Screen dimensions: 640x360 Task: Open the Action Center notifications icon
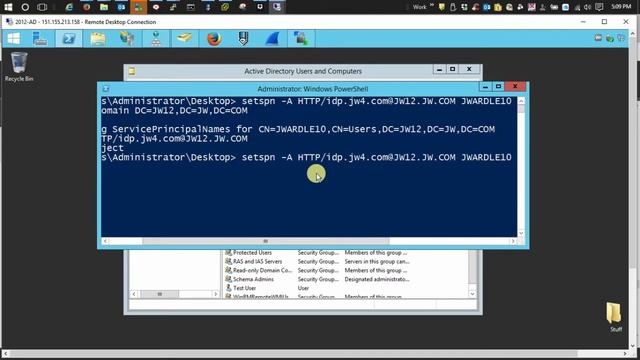tap(599, 7)
